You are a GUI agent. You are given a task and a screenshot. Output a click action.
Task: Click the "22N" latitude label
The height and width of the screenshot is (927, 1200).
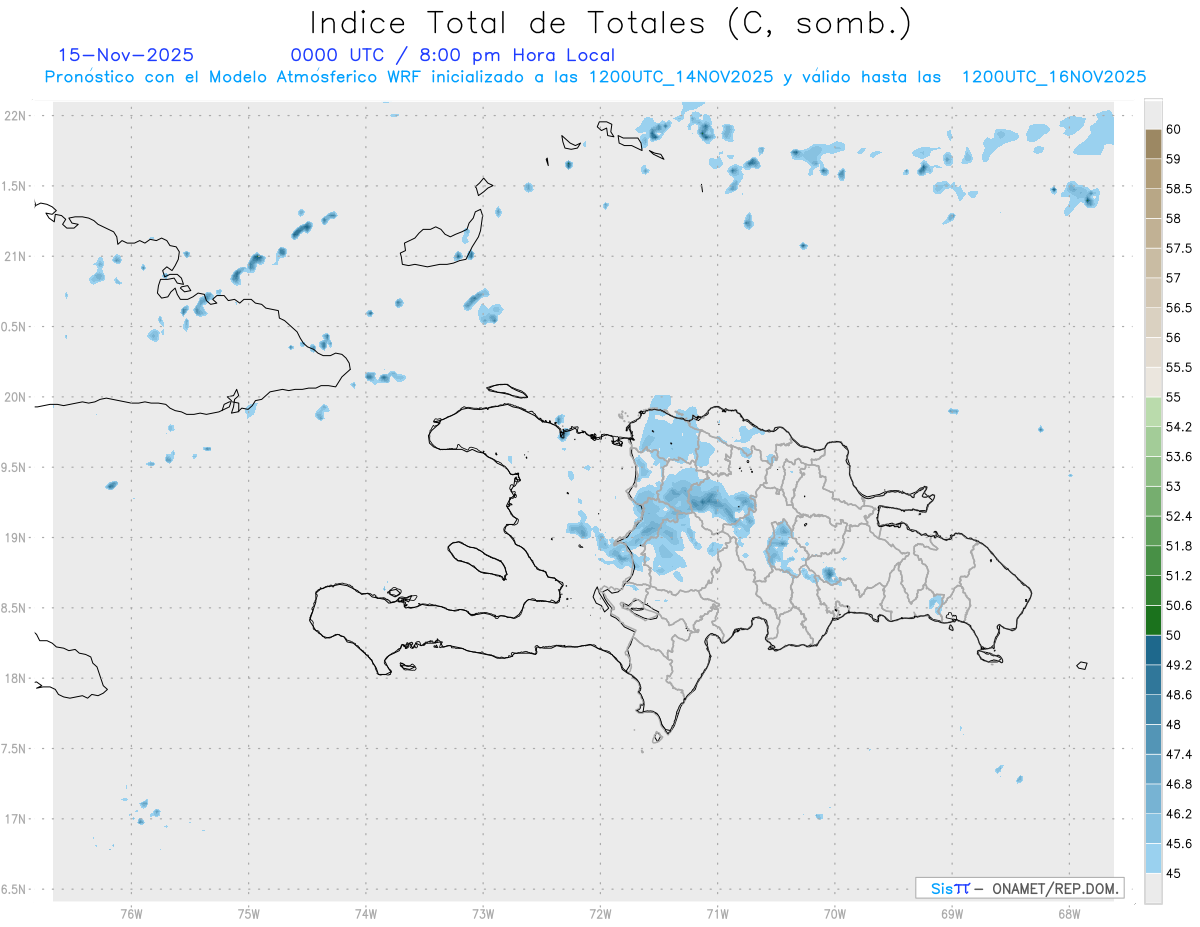click(16, 115)
